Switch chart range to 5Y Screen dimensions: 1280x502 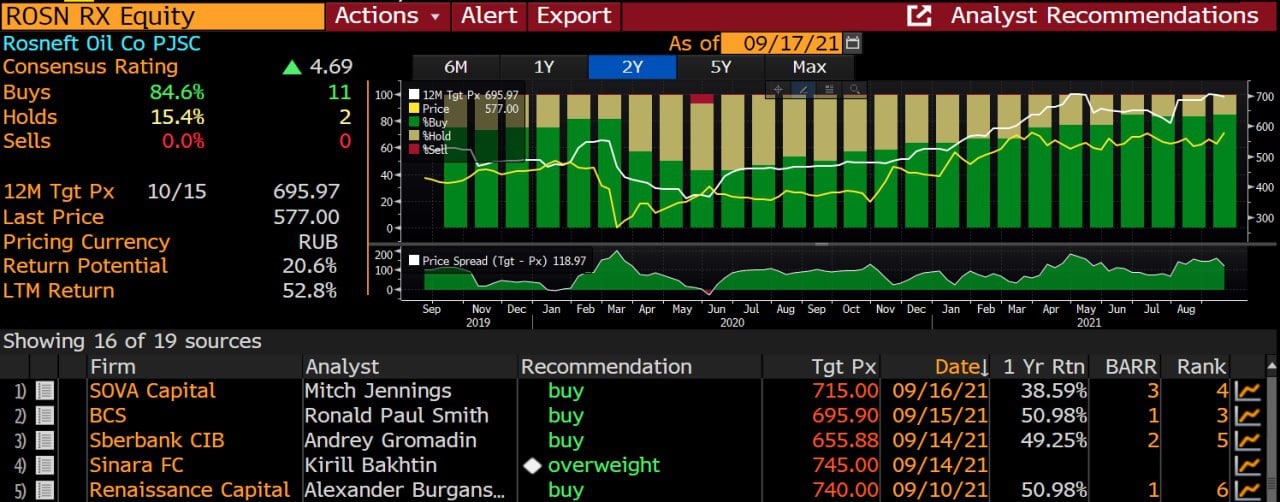point(720,67)
